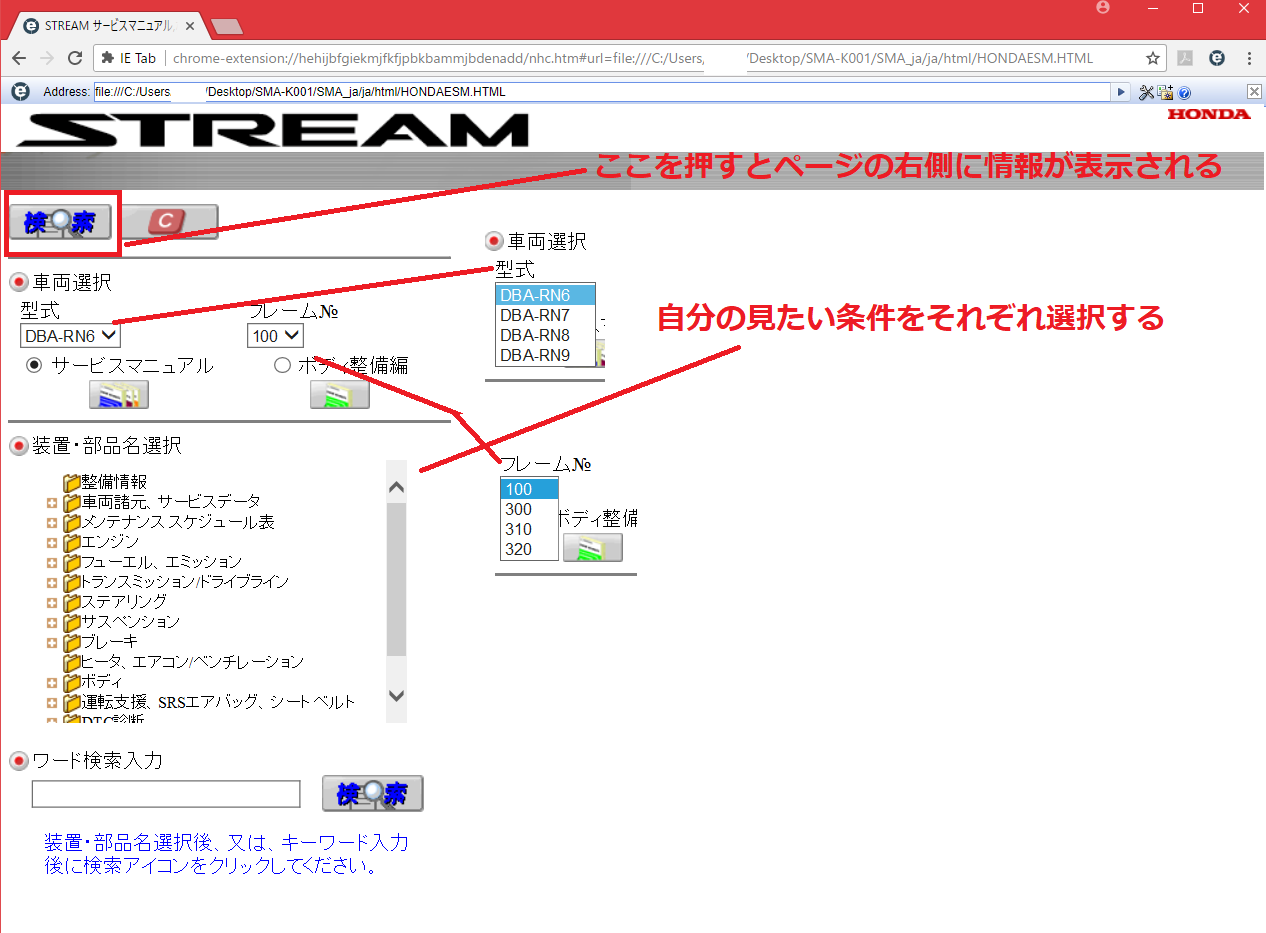Click the tree scrollbar up arrow
This screenshot has width=1266, height=933.
click(x=396, y=487)
